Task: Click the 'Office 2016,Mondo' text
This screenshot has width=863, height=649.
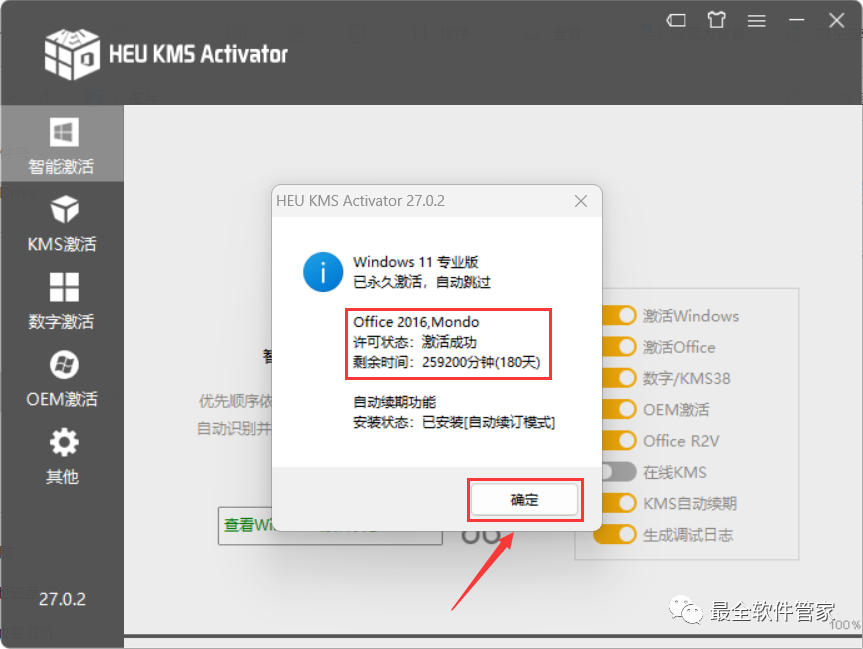Action: 416,322
